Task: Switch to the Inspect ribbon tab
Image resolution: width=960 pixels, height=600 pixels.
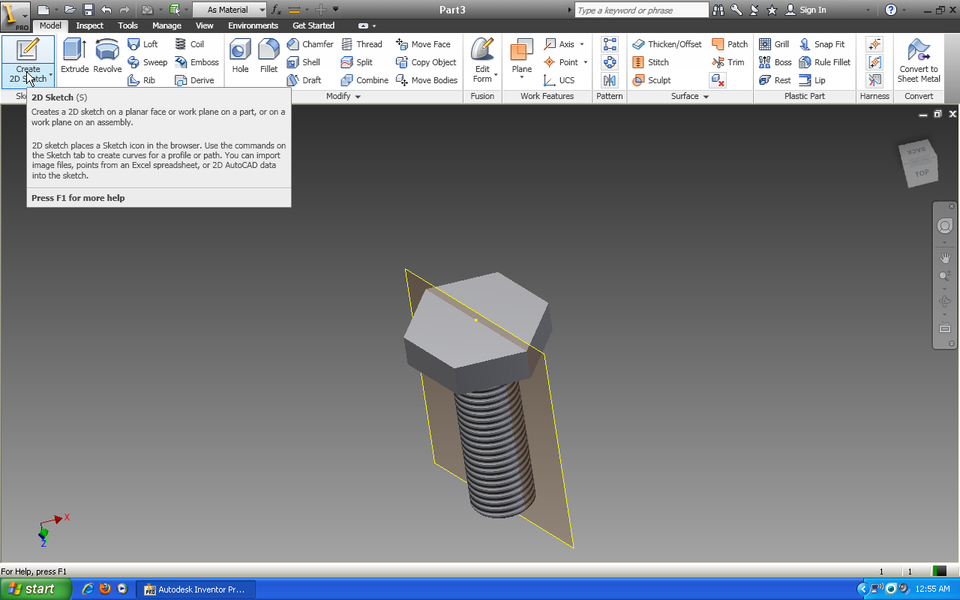Action: pos(90,25)
